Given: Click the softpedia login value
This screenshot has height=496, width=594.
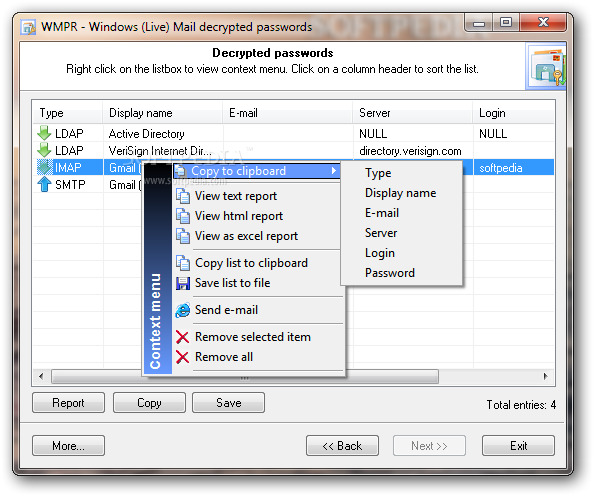Looking at the screenshot, I should coord(500,167).
